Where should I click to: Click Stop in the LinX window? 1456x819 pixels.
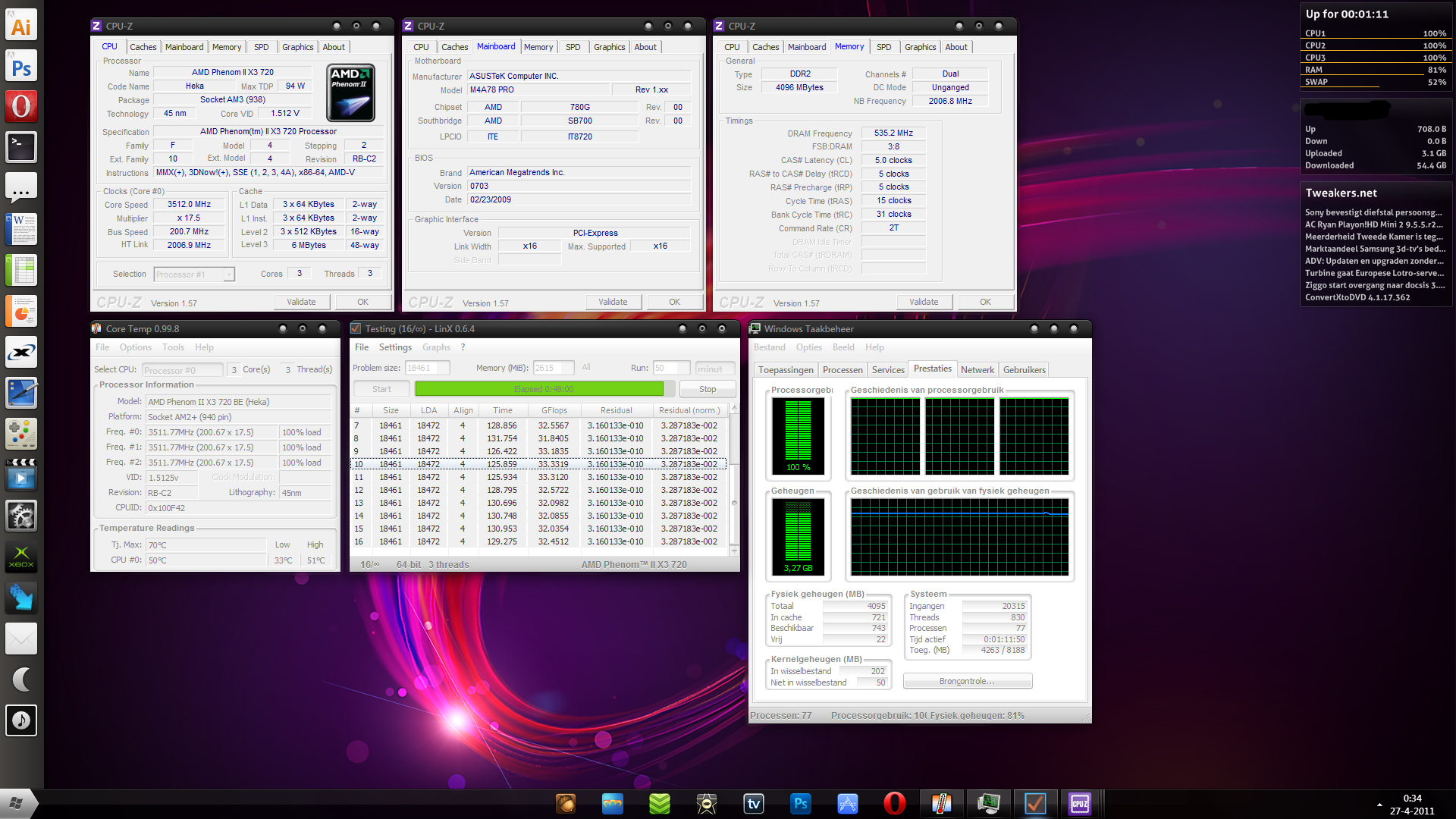coord(708,389)
